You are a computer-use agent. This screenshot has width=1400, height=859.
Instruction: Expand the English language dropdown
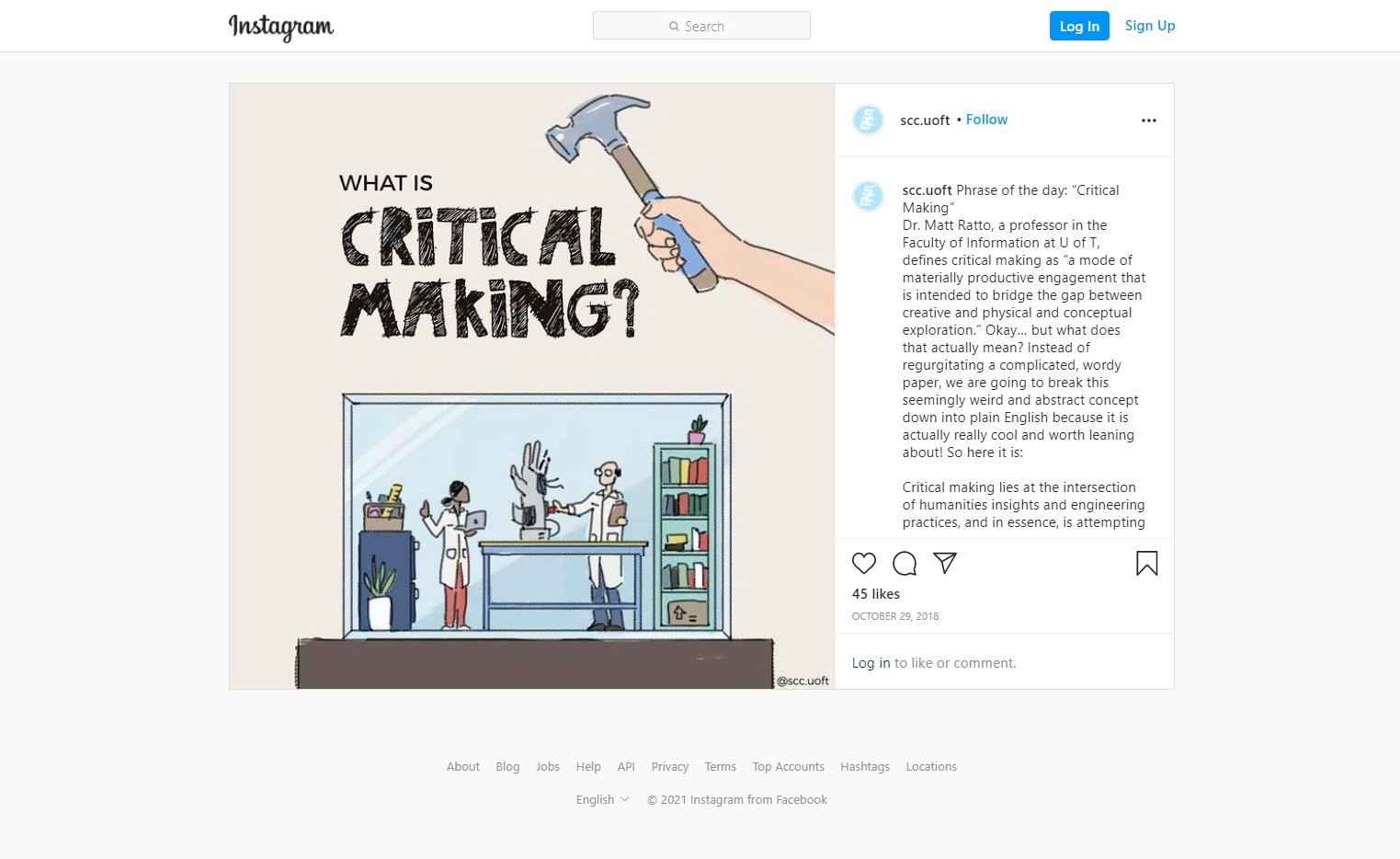coord(603,800)
